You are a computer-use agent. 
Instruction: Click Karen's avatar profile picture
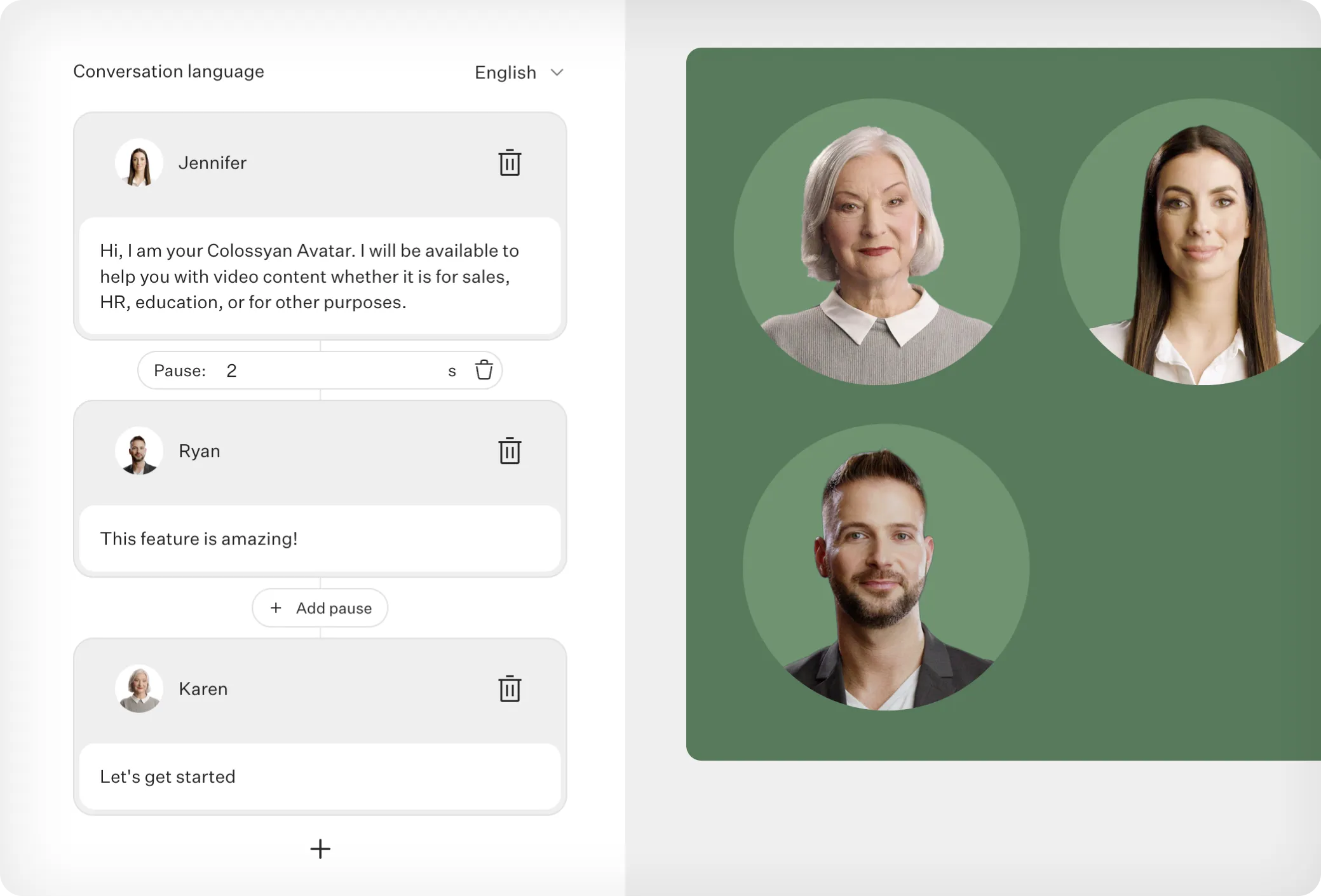tap(139, 688)
